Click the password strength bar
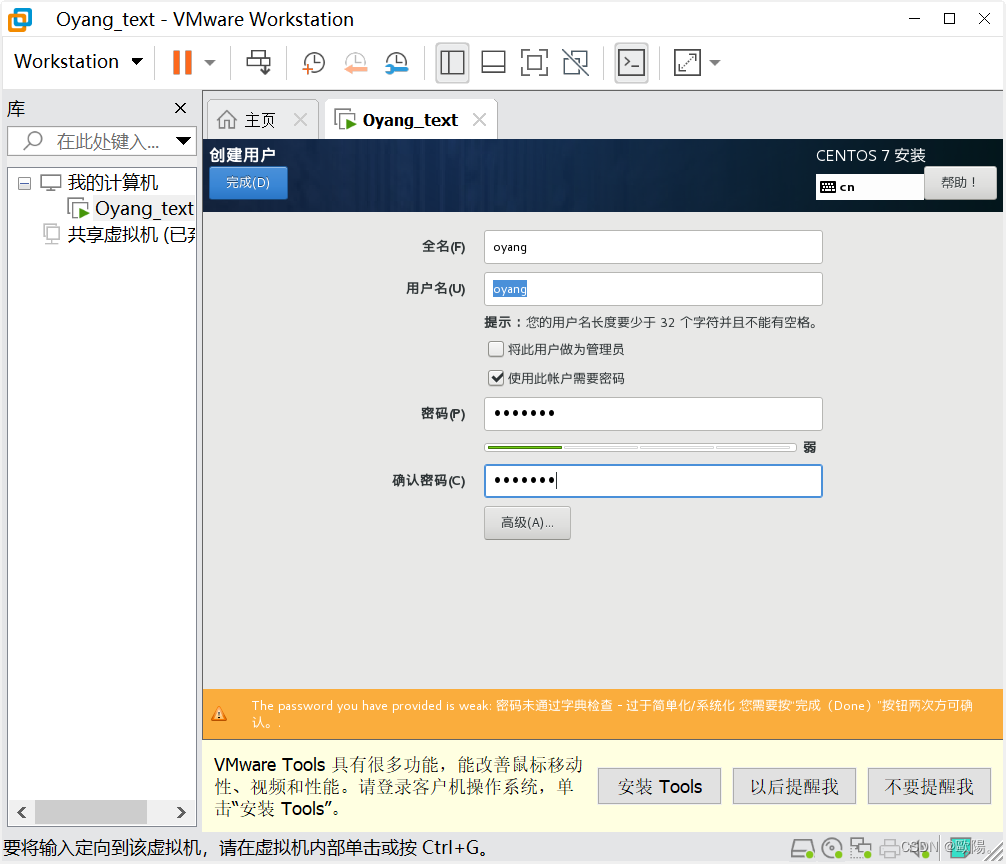This screenshot has width=1006, height=864. click(x=640, y=447)
